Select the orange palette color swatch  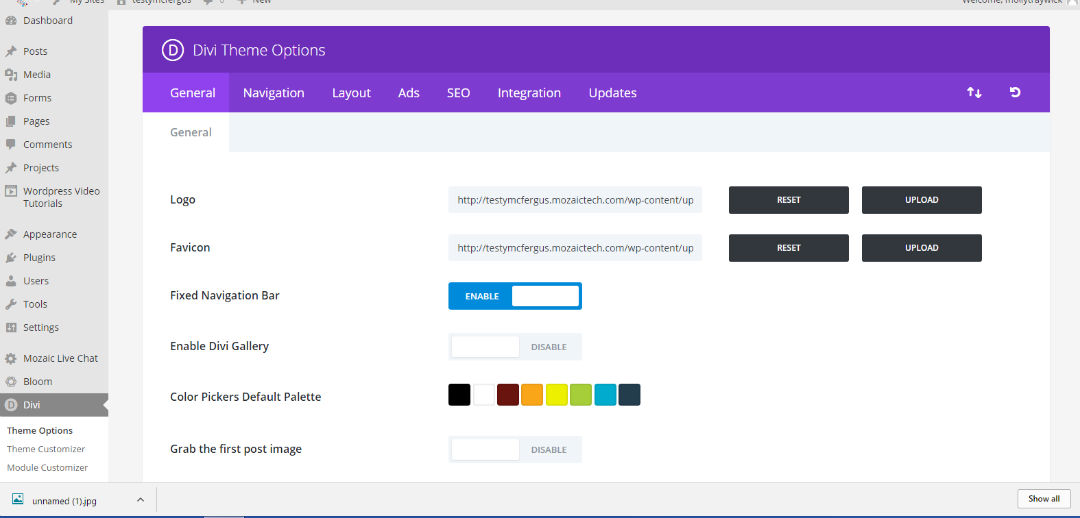(532, 395)
